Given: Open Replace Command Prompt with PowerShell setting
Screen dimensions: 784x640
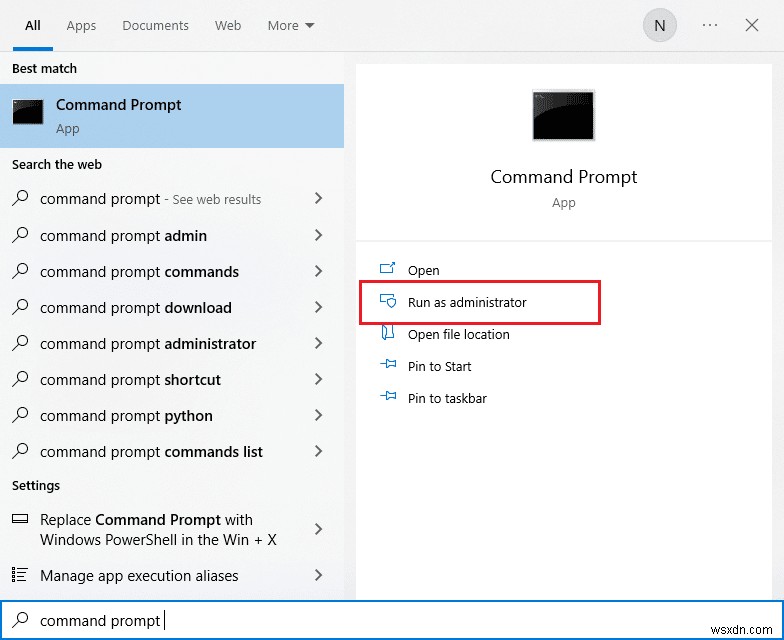Looking at the screenshot, I should pyautogui.click(x=158, y=530).
